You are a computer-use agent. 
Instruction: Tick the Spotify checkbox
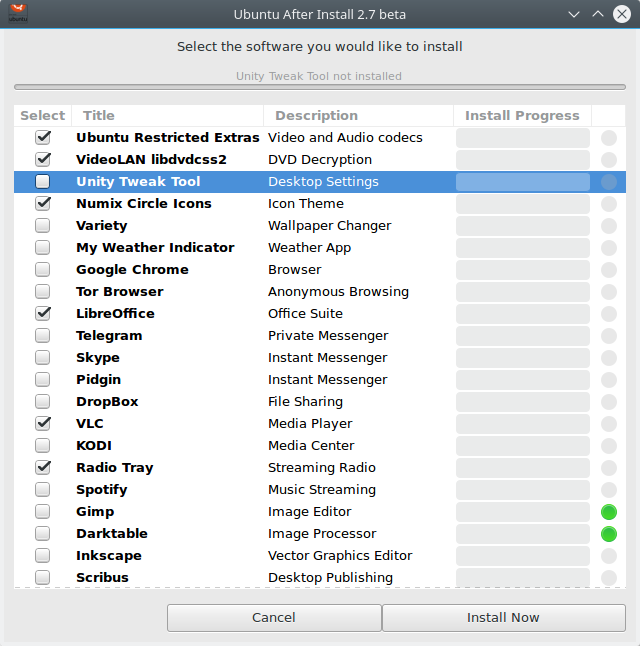tap(43, 489)
